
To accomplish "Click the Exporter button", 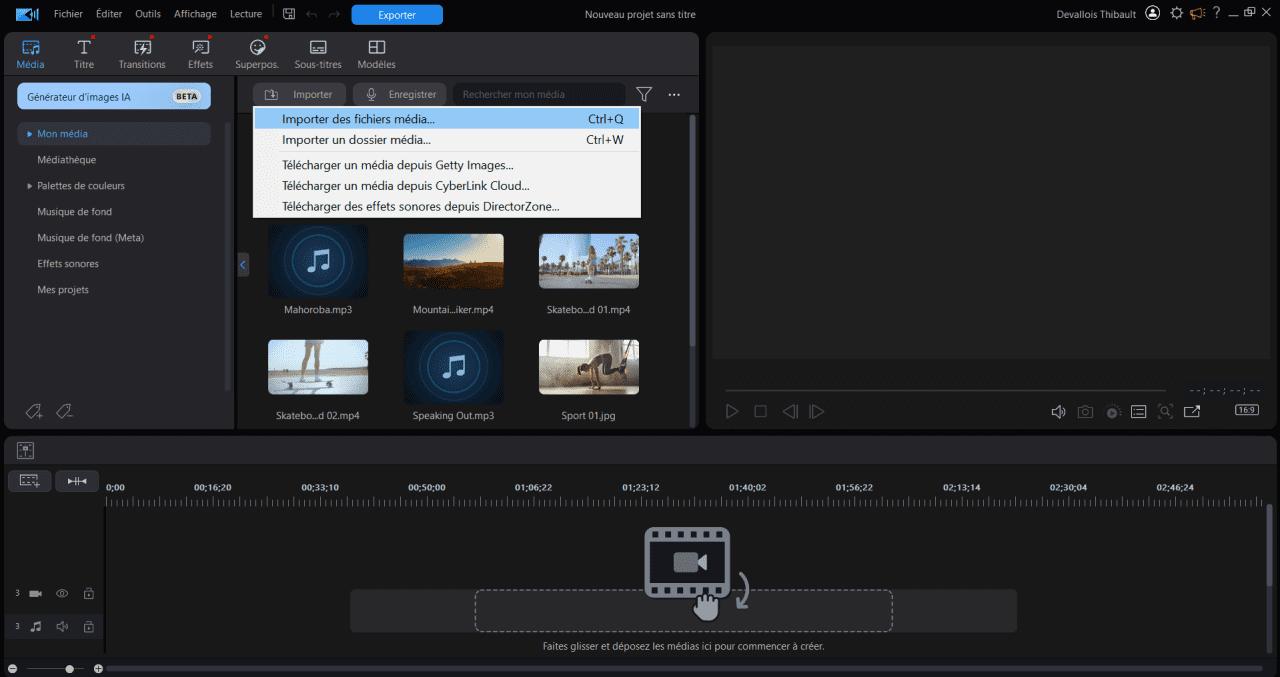I will pyautogui.click(x=397, y=15).
